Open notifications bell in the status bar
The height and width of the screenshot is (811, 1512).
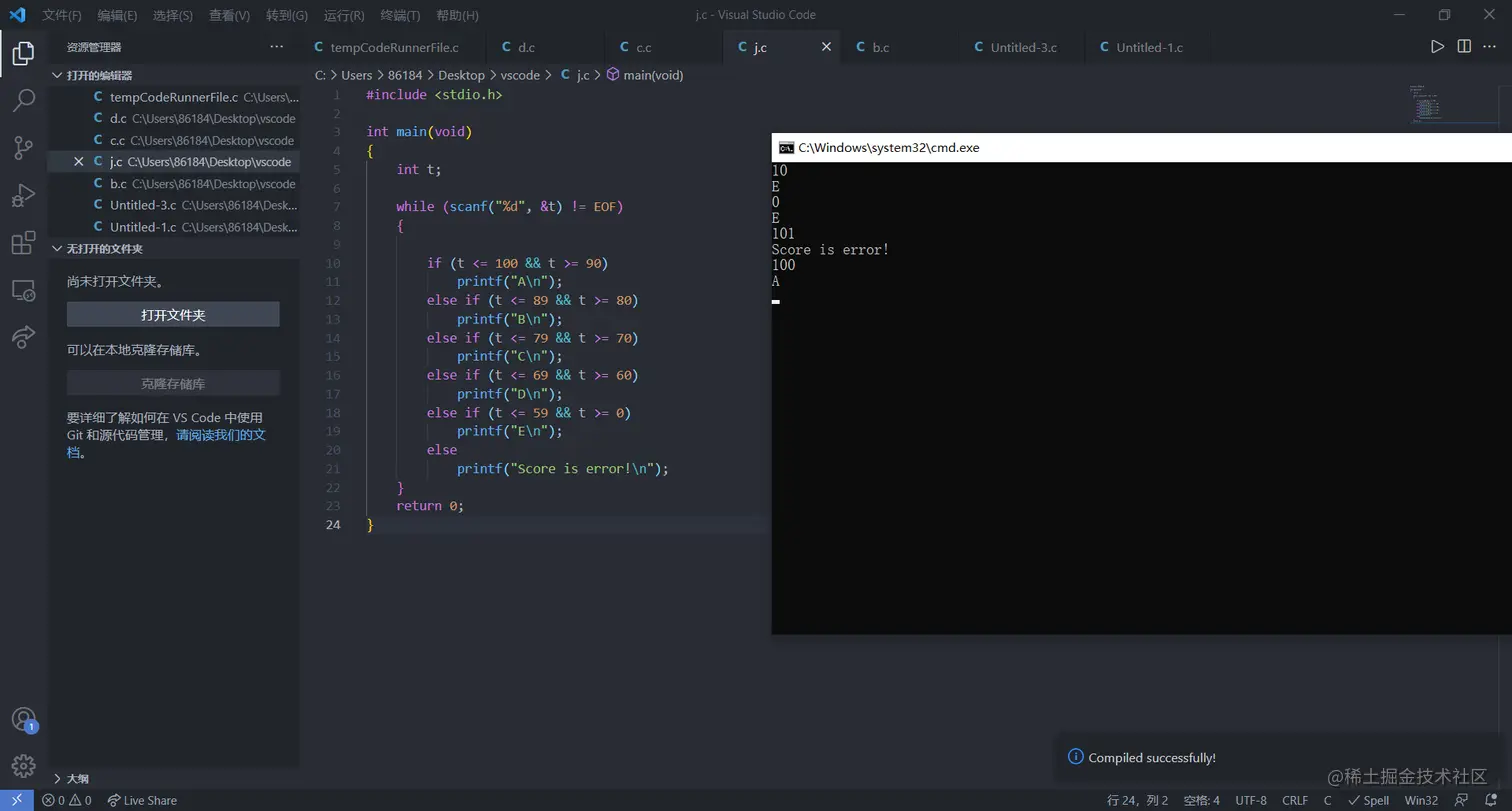click(1491, 800)
